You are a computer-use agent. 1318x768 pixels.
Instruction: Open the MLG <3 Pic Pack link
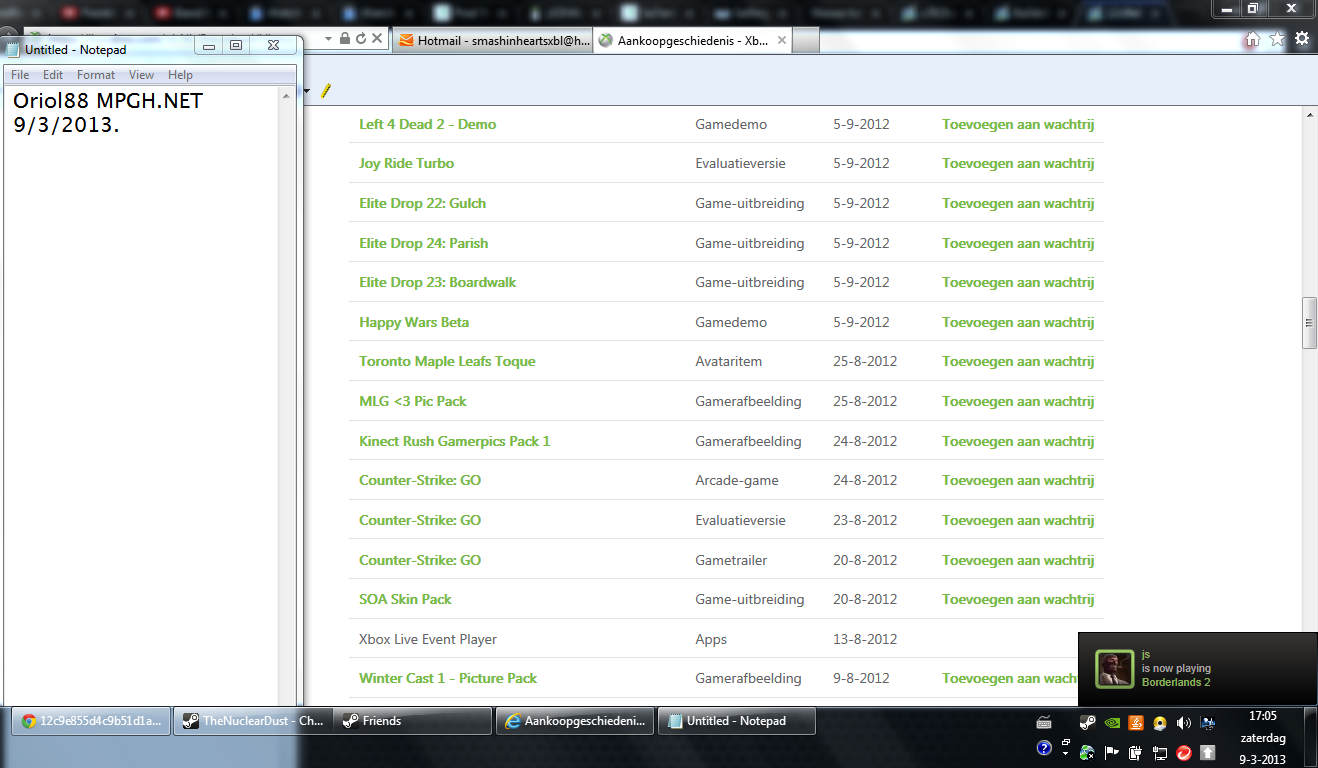click(413, 401)
